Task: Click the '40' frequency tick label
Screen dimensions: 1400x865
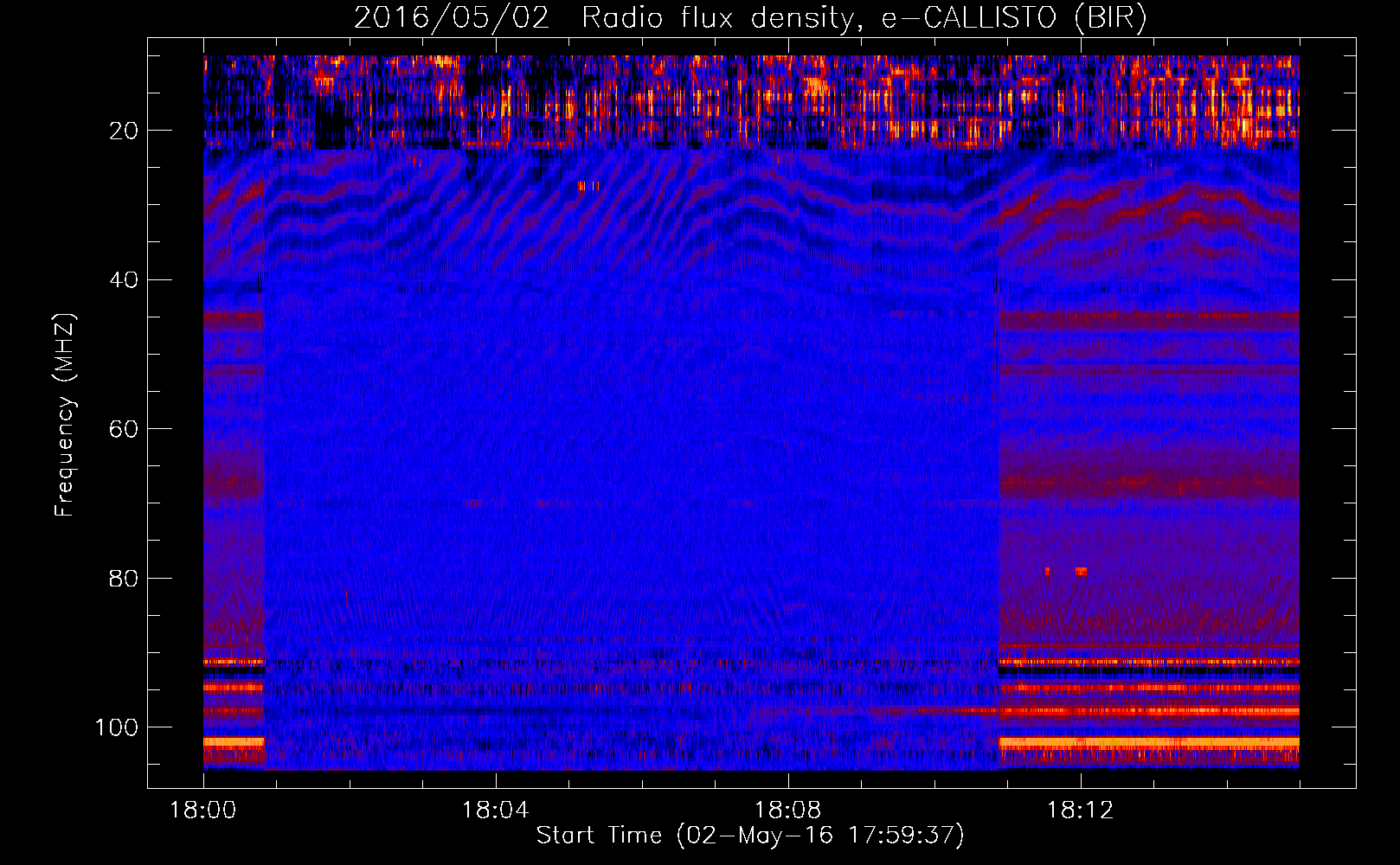Action: [x=124, y=280]
